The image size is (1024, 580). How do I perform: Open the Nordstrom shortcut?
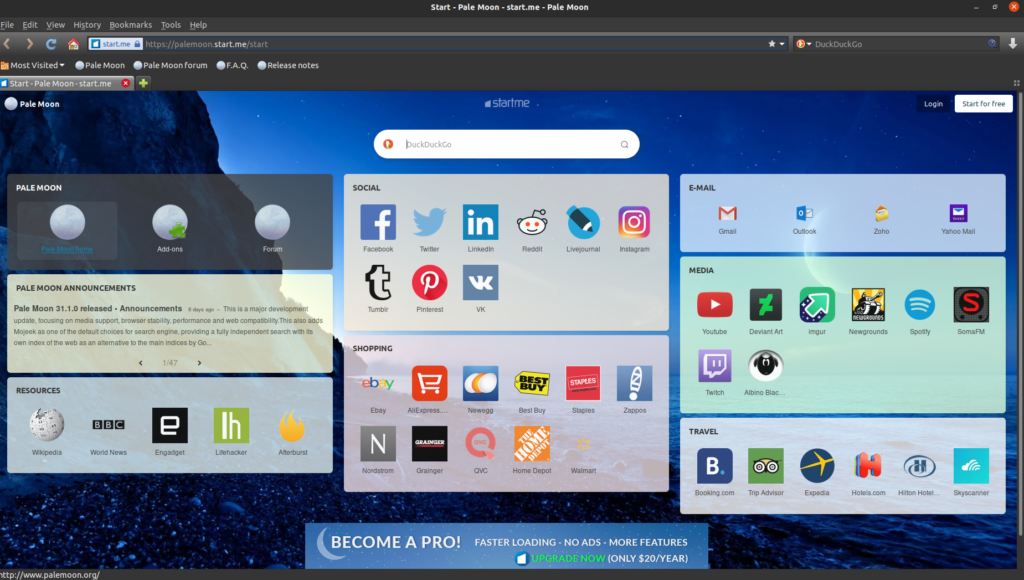coord(377,444)
